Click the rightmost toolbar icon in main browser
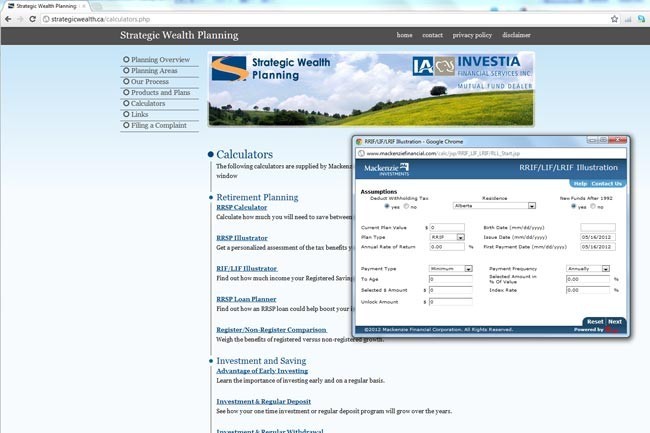The height and width of the screenshot is (433, 650). [x=641, y=19]
